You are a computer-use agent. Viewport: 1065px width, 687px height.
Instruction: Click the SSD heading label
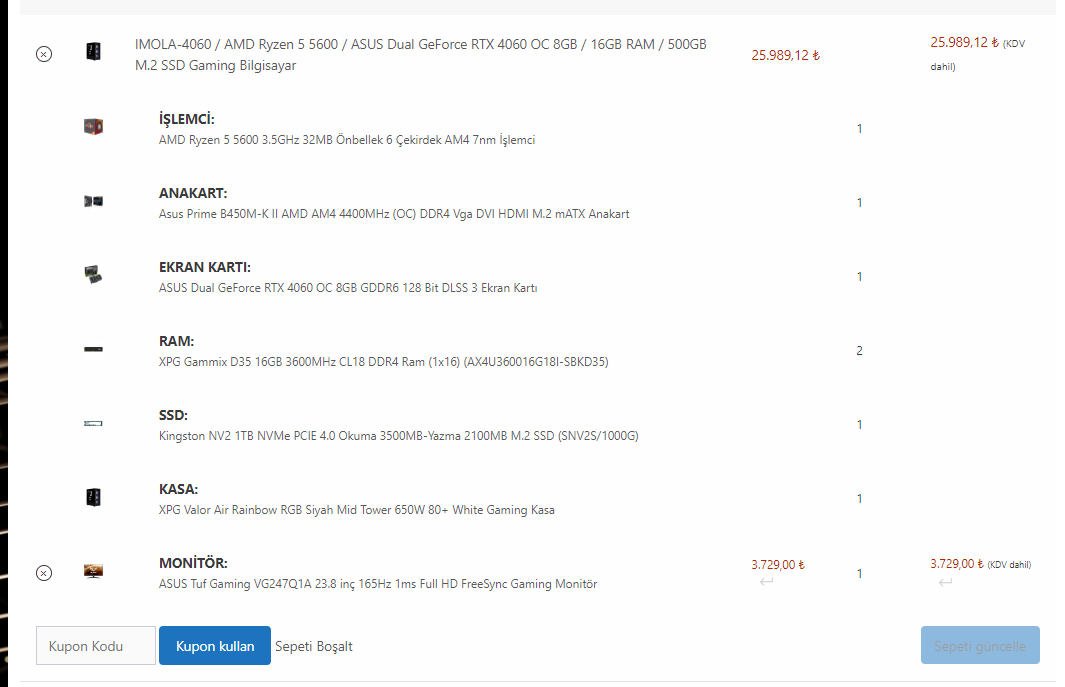tap(173, 416)
